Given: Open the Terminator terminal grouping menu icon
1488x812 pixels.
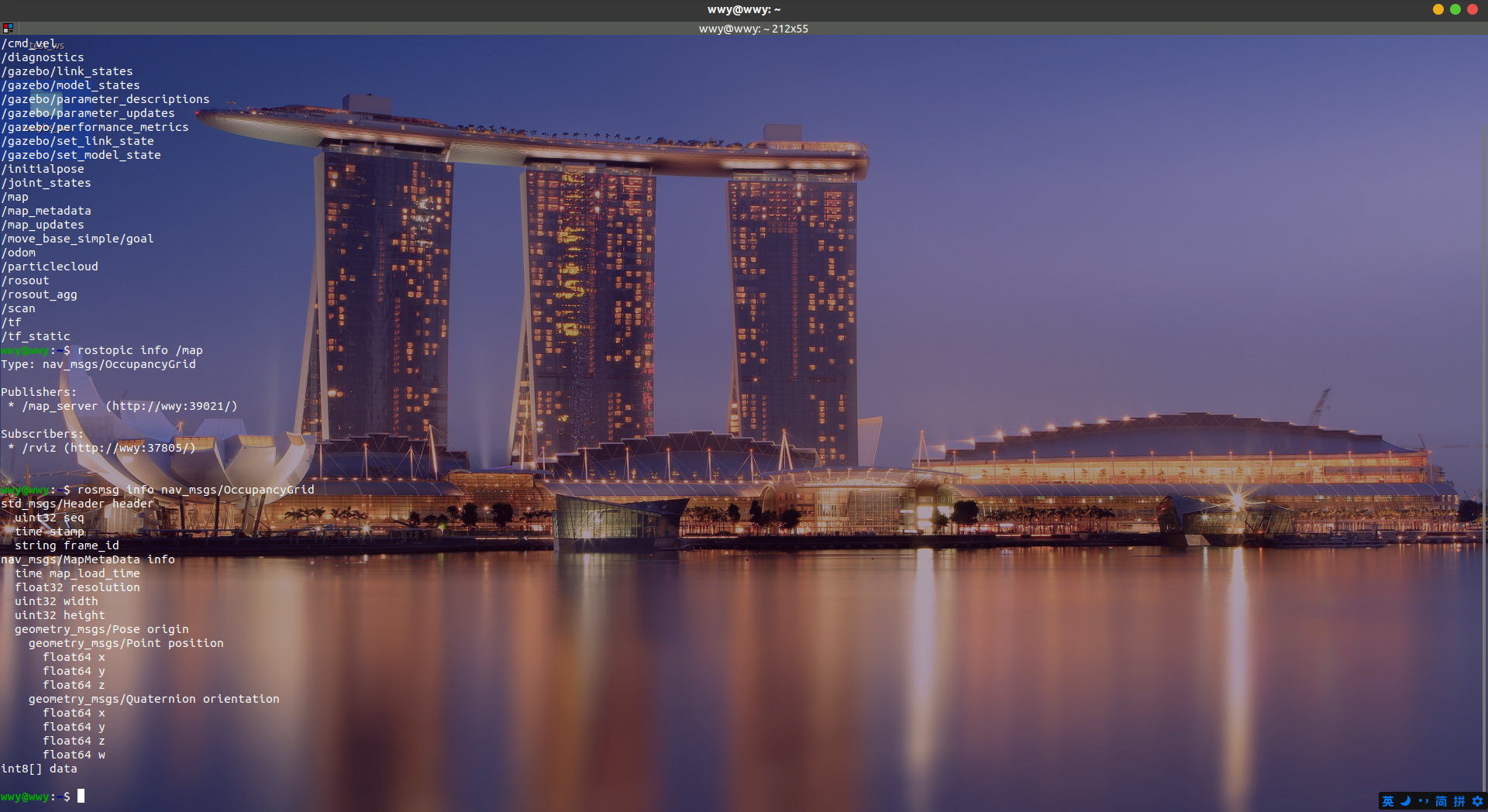Looking at the screenshot, I should coord(8,28).
